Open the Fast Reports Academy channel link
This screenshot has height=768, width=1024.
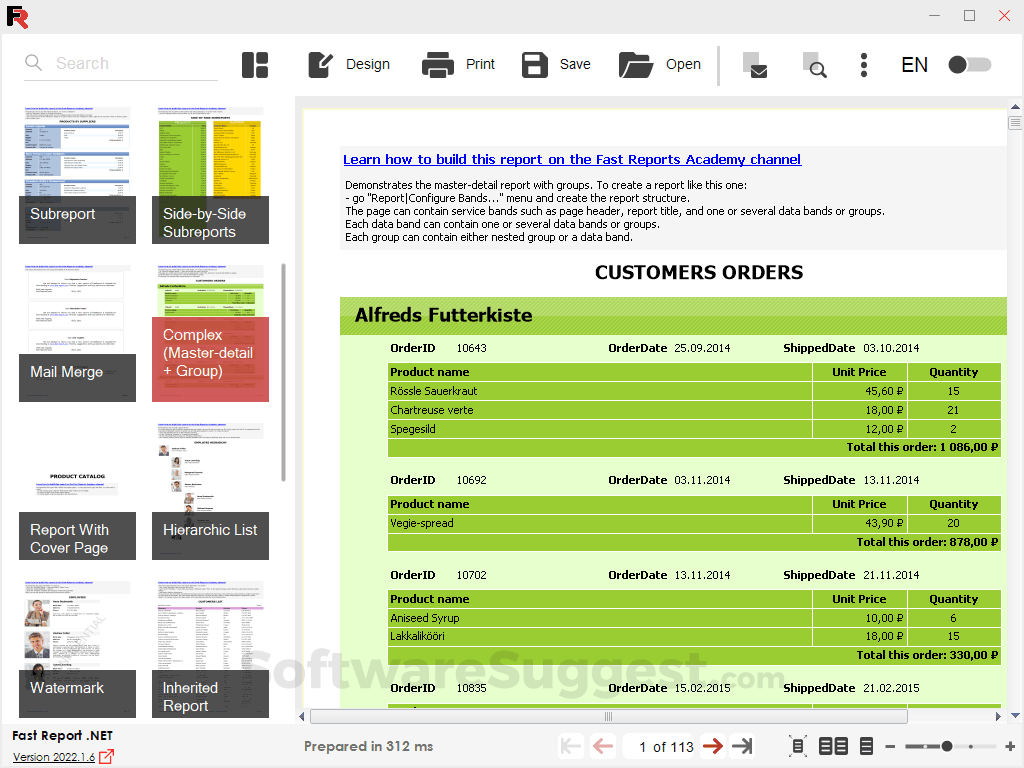click(x=571, y=159)
